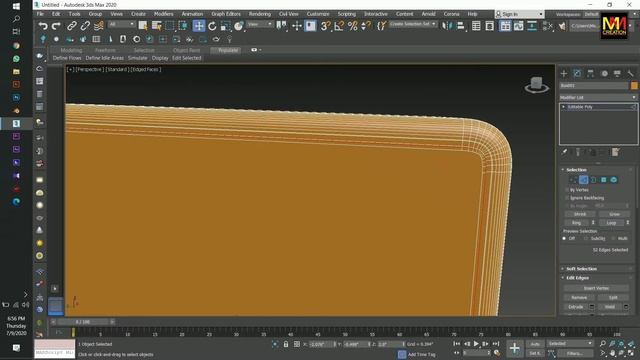Viewport: 640px width, 360px height.
Task: Open the Modifier List dropdown
Action: tap(598, 98)
